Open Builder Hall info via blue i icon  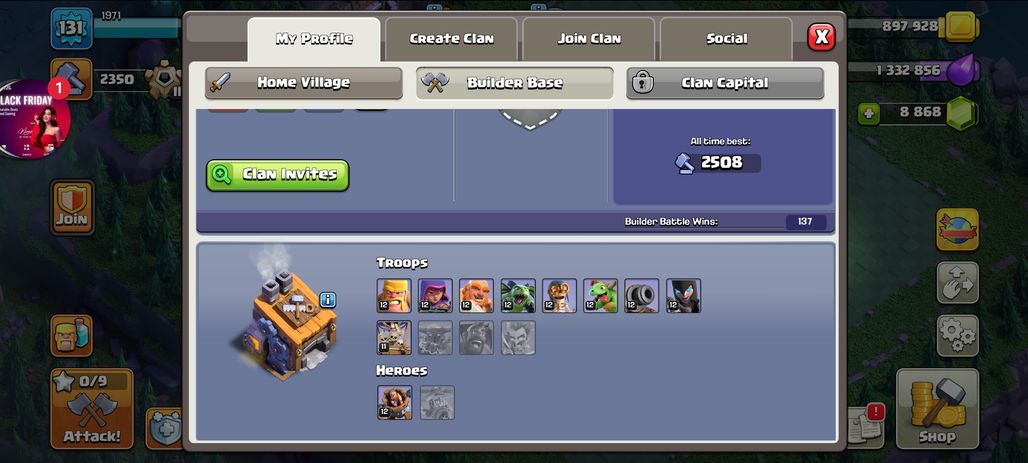point(328,300)
